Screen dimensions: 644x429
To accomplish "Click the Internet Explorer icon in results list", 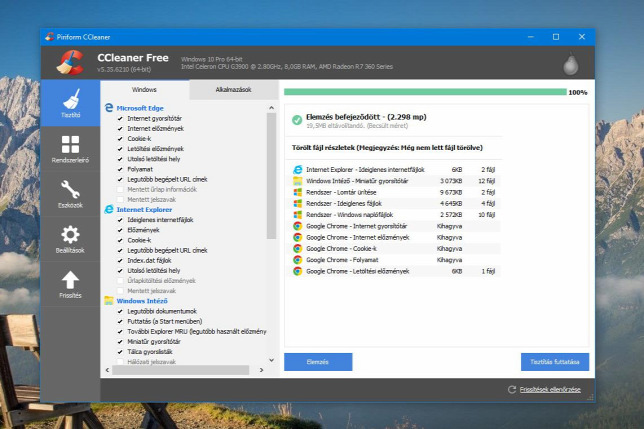I will pyautogui.click(x=297, y=170).
